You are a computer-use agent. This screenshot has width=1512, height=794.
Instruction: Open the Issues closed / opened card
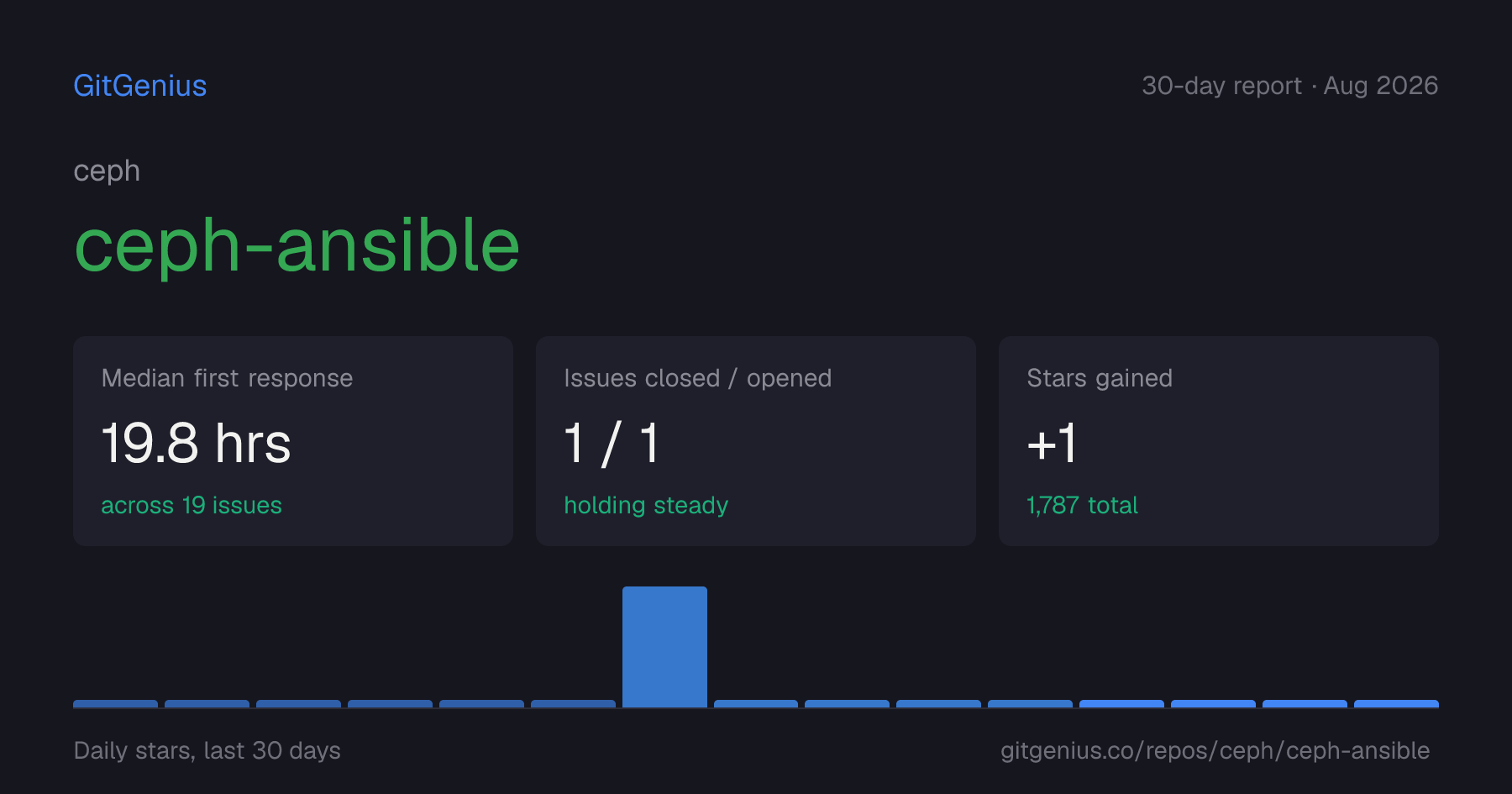pos(756,441)
